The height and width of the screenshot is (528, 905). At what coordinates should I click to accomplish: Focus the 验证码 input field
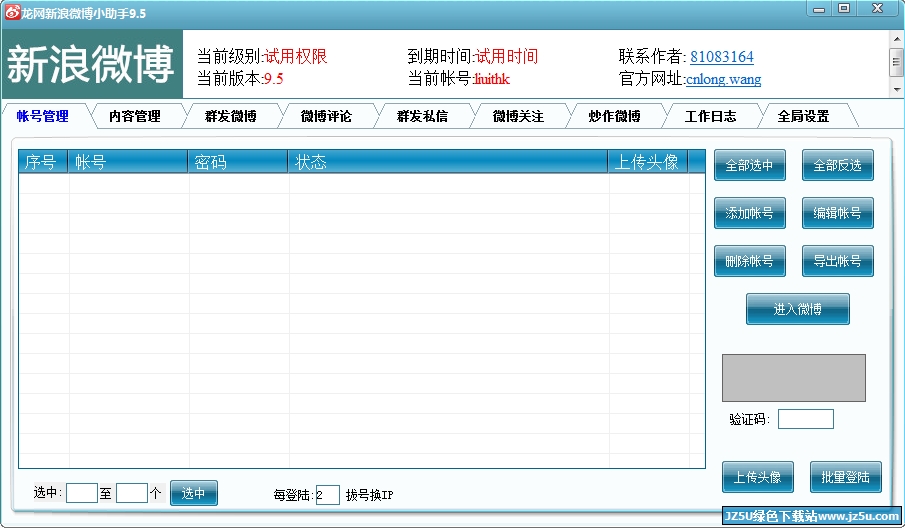point(805,419)
